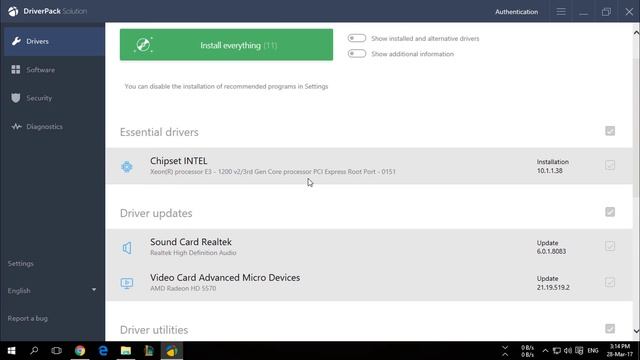The width and height of the screenshot is (640, 360).
Task: Click the Update 21.19.519.2 version text
Action: tap(553, 283)
